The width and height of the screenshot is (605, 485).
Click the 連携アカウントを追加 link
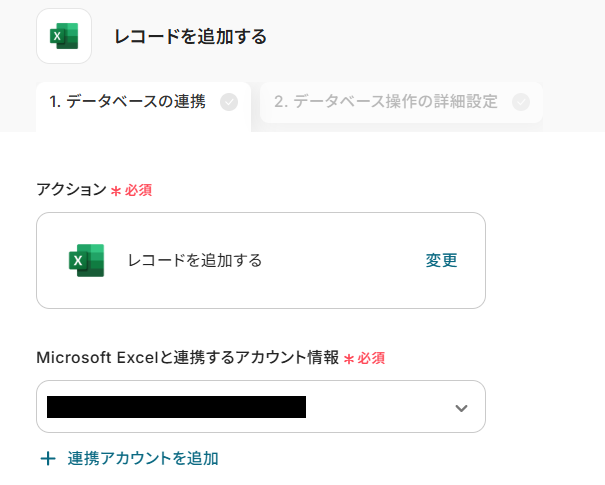point(143,459)
